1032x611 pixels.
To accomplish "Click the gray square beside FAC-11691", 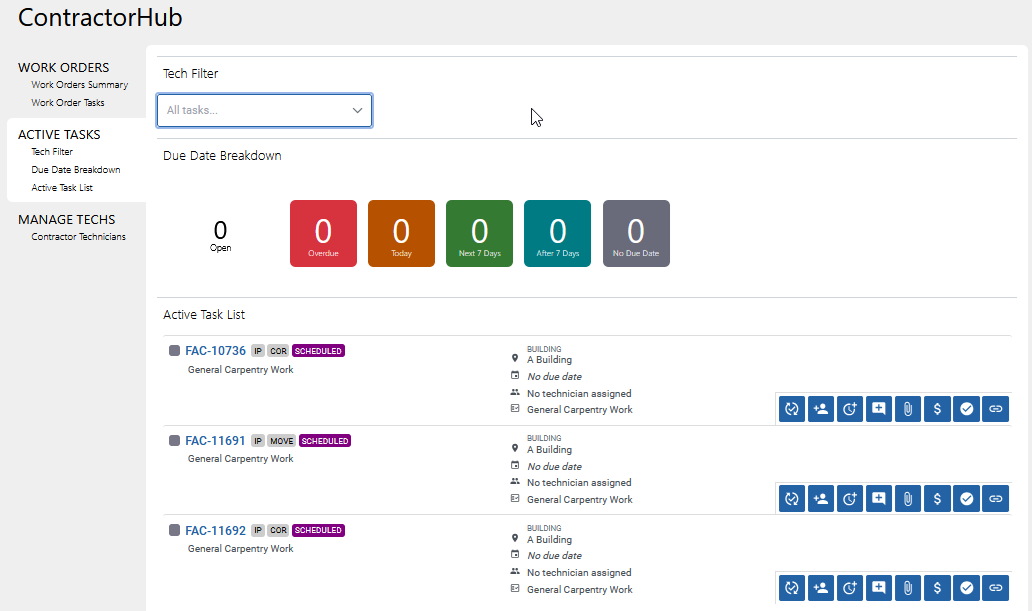I will (174, 441).
